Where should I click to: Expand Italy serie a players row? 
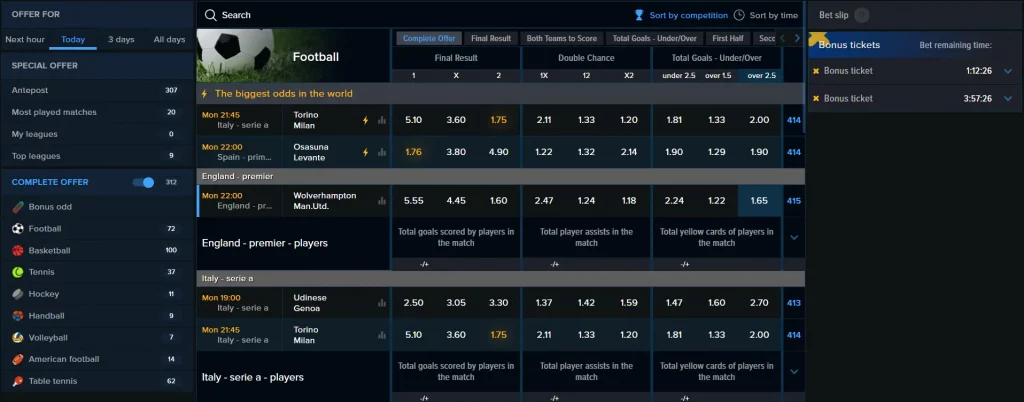tap(794, 371)
